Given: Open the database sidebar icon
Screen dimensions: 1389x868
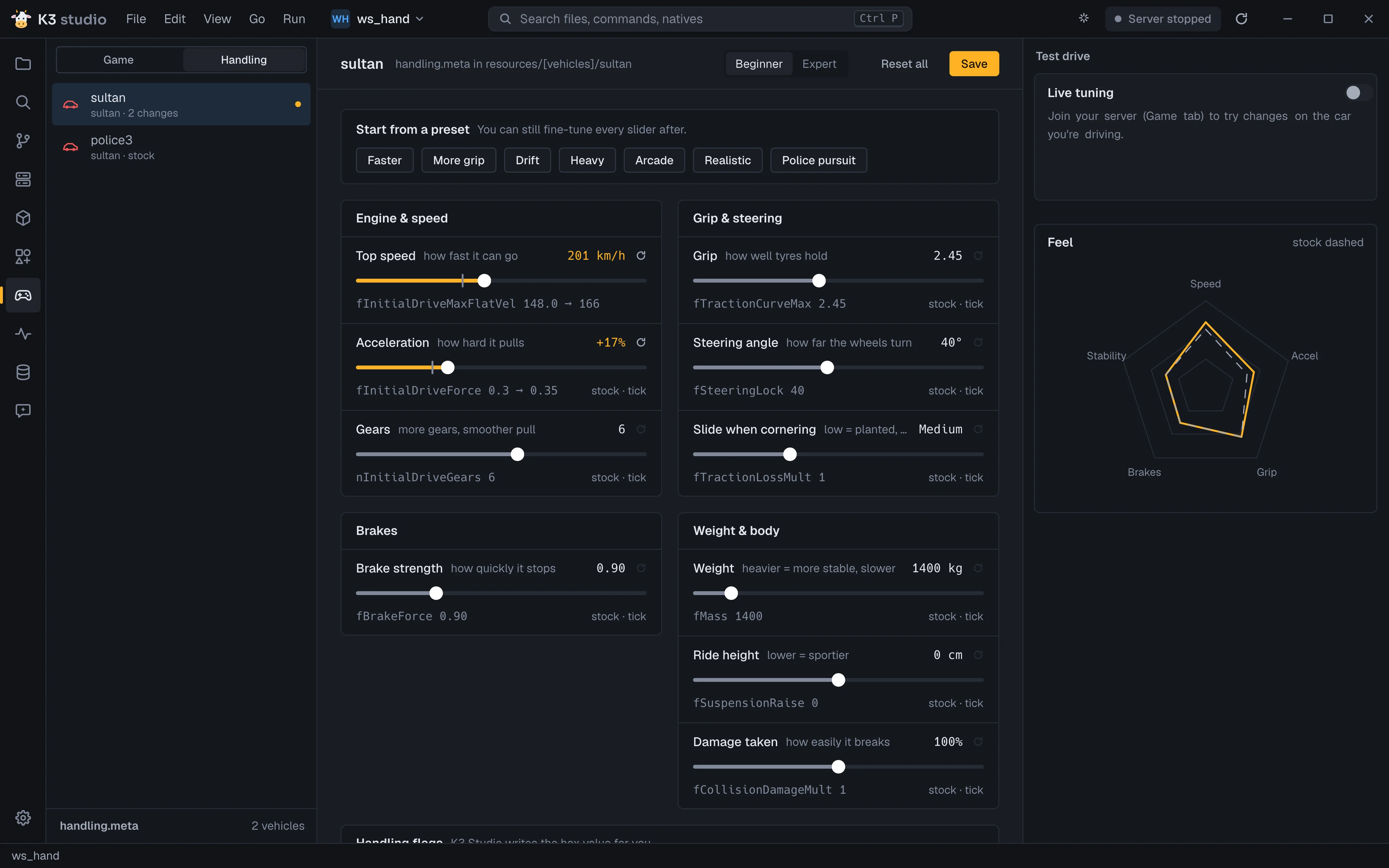Looking at the screenshot, I should click(x=23, y=372).
